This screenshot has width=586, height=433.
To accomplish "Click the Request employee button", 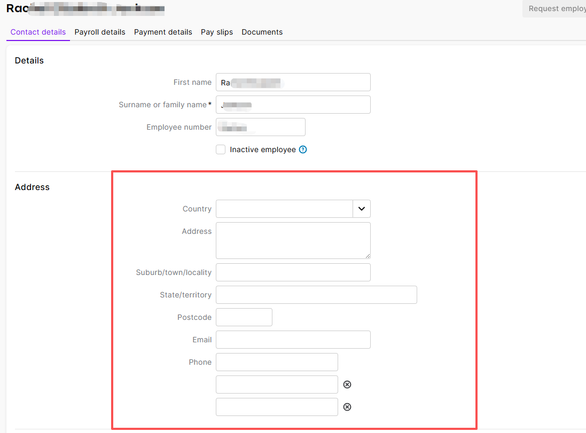I will point(554,8).
